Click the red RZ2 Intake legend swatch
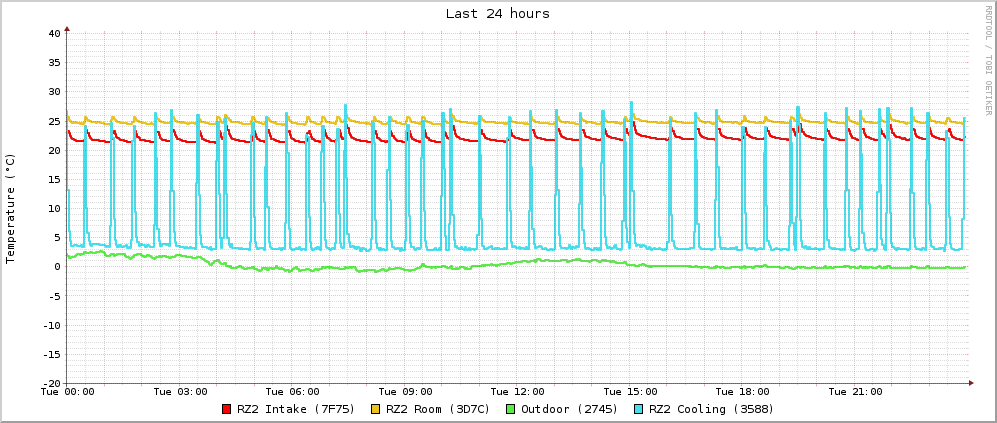The width and height of the screenshot is (997, 423). click(x=226, y=409)
